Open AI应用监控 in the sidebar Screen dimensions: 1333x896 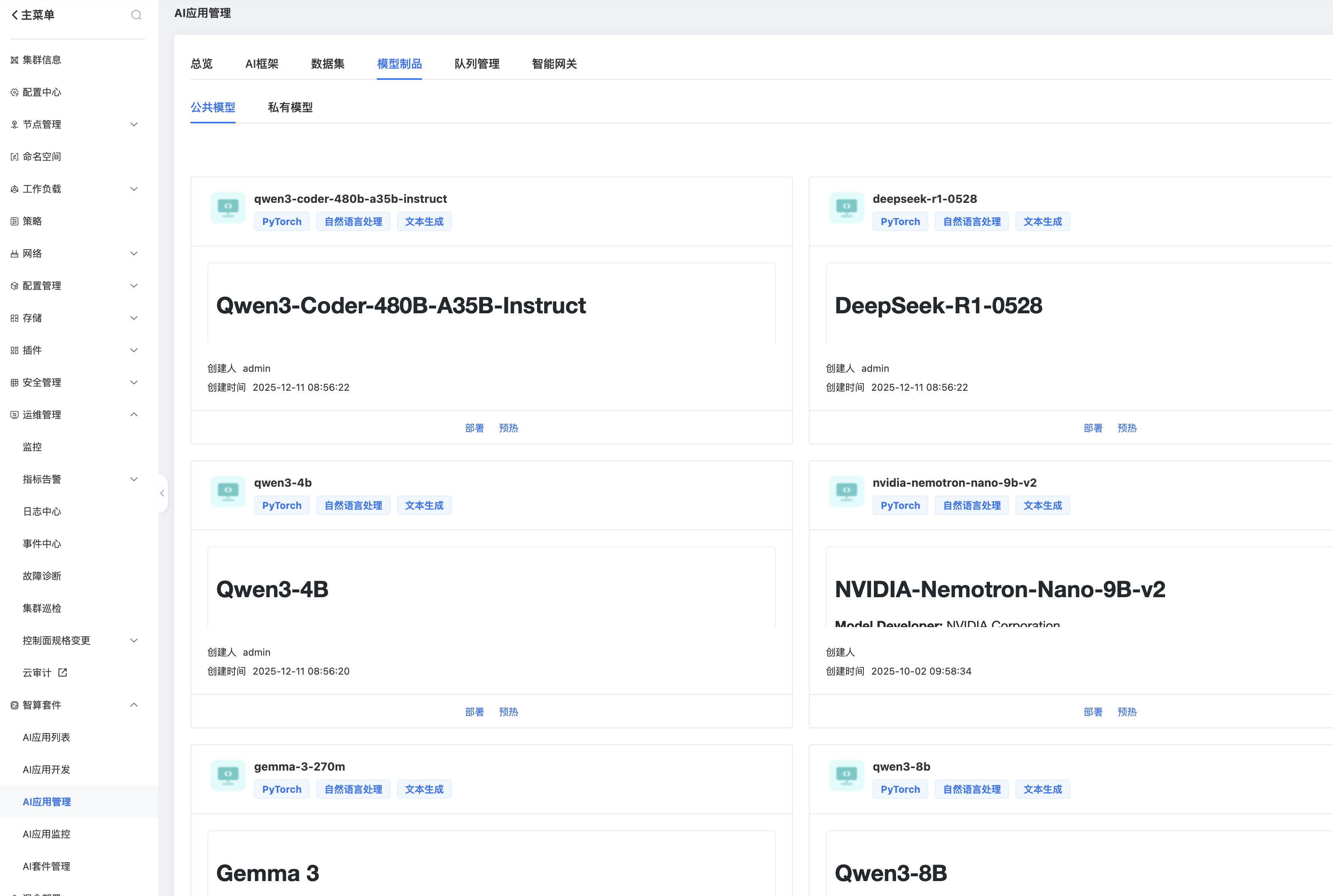pyautogui.click(x=47, y=834)
